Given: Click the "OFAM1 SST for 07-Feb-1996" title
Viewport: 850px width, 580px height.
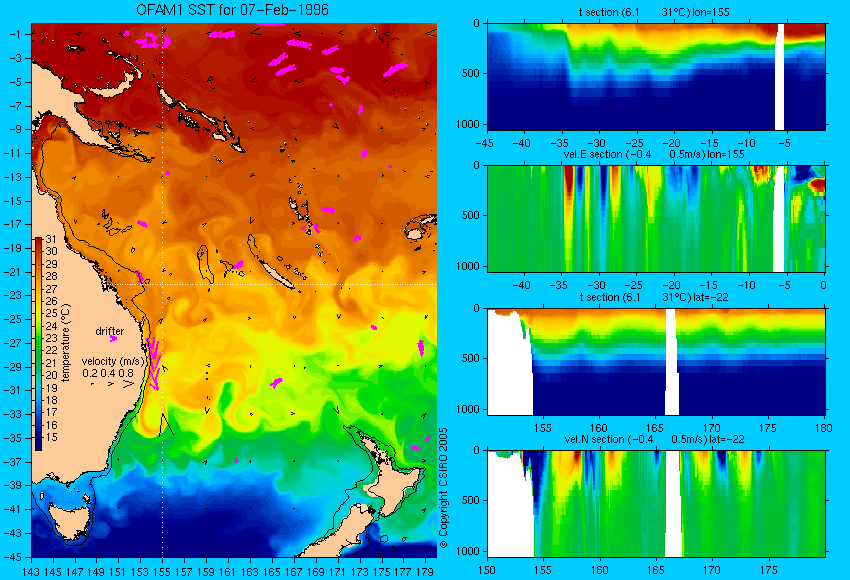Looking at the screenshot, I should [232, 10].
